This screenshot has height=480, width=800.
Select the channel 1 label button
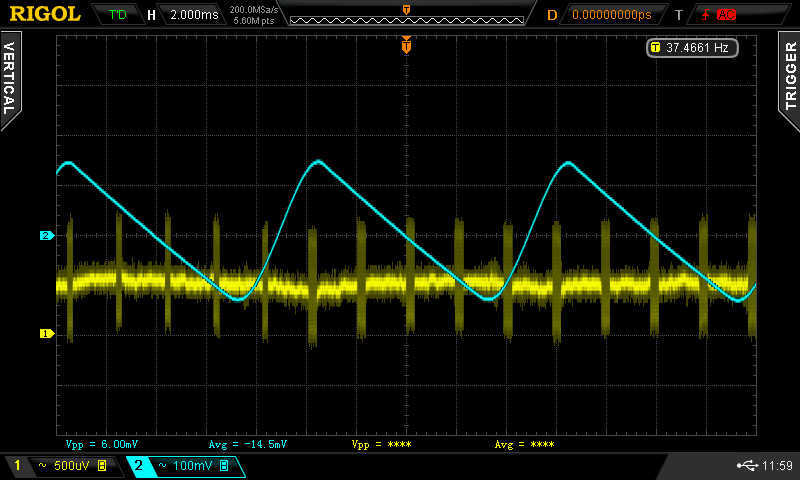point(17,465)
